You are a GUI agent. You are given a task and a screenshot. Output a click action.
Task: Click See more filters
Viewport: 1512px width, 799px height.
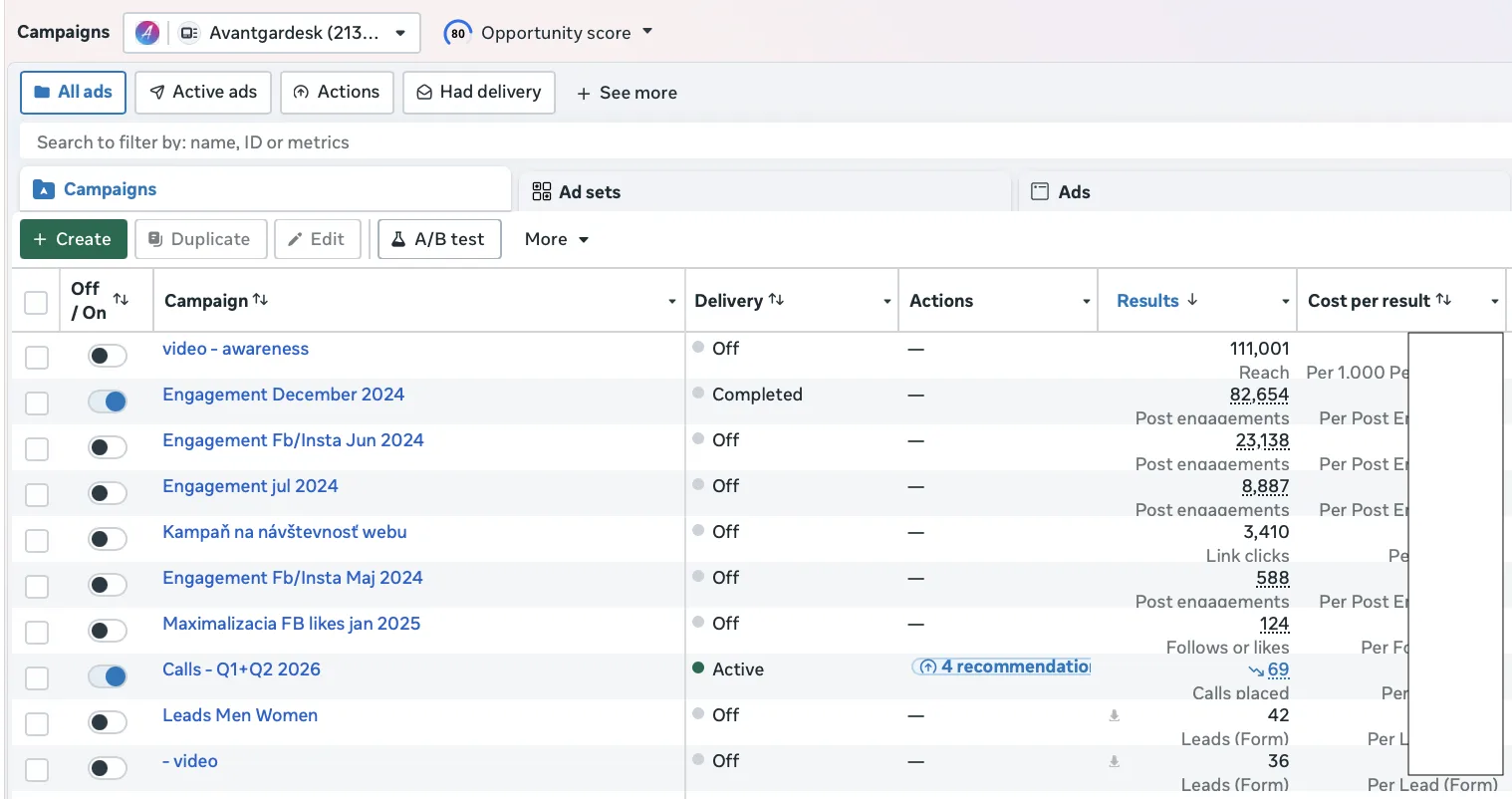pyautogui.click(x=627, y=93)
